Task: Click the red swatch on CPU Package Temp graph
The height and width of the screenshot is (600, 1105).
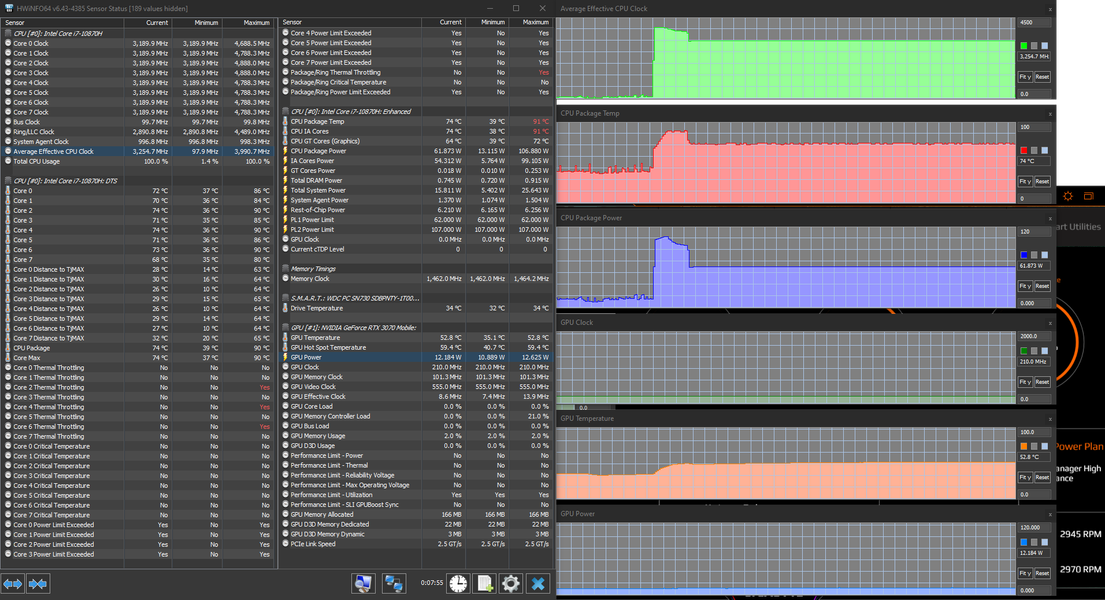Action: click(x=1024, y=151)
